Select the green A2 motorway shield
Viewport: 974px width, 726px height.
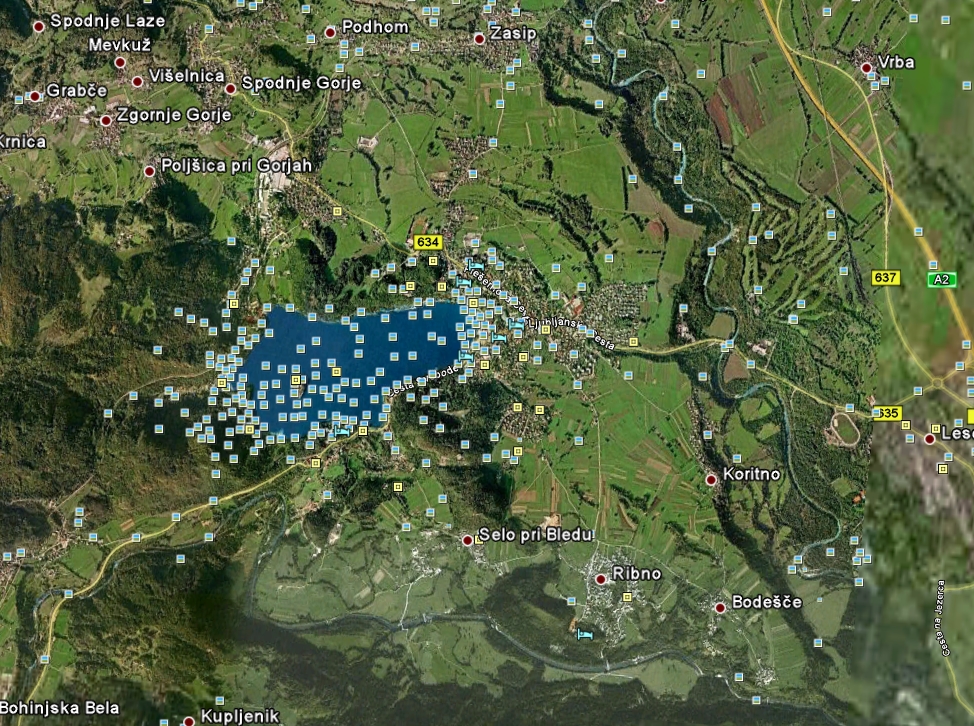(x=942, y=279)
